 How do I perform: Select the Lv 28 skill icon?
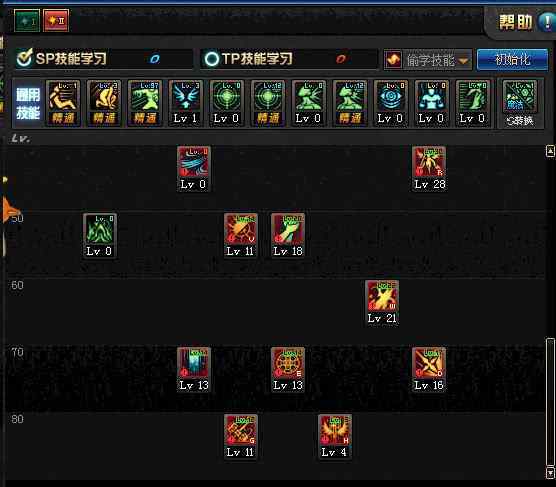point(429,162)
